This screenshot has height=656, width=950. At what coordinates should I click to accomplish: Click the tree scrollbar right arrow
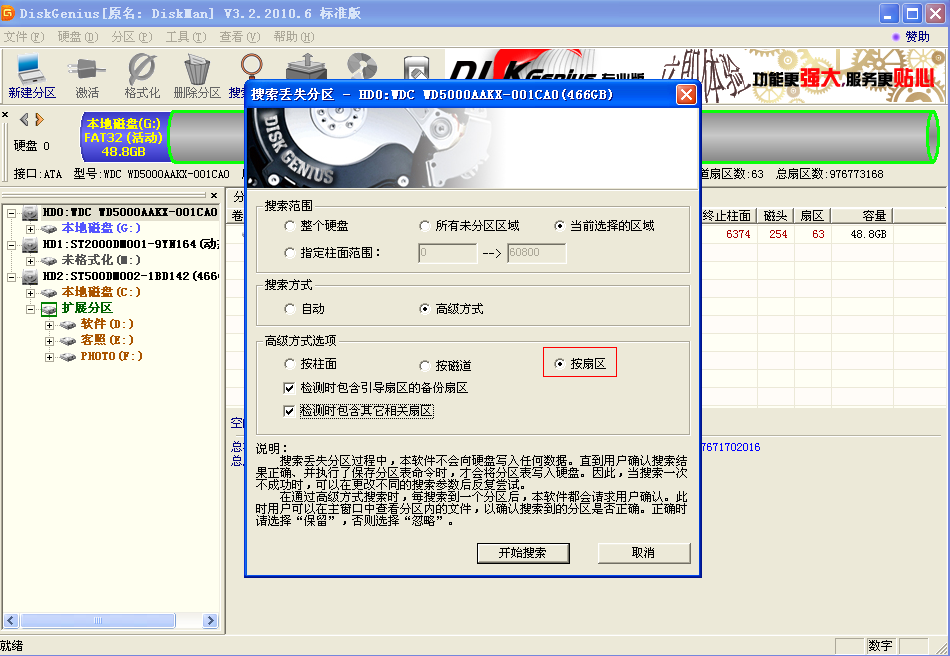(x=210, y=620)
